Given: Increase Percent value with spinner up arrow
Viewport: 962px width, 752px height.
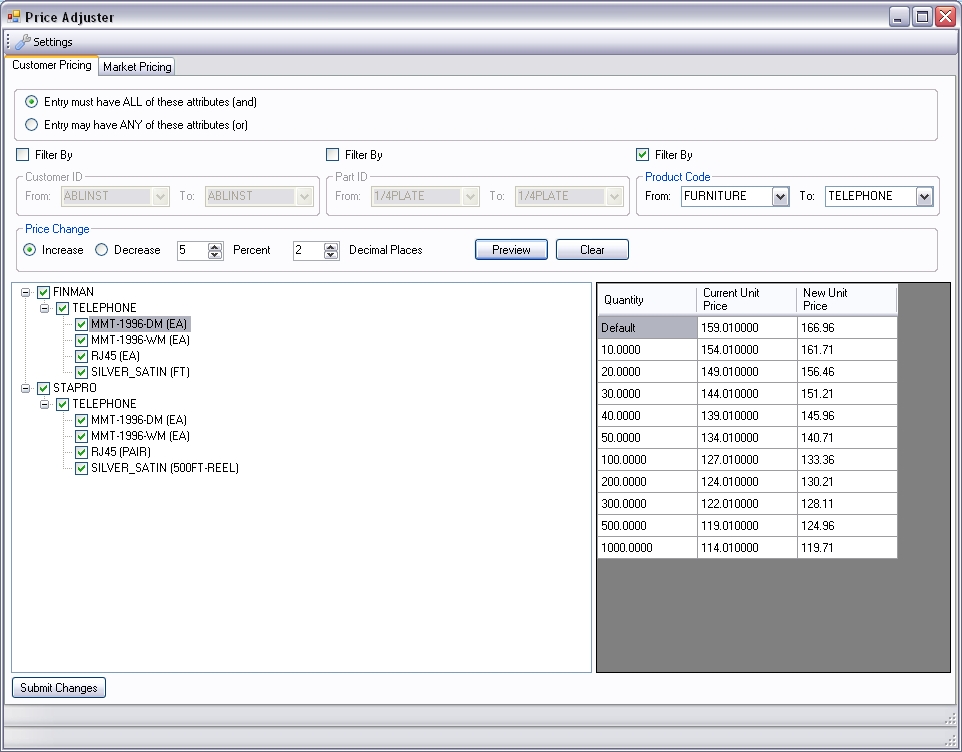Looking at the screenshot, I should point(215,246).
